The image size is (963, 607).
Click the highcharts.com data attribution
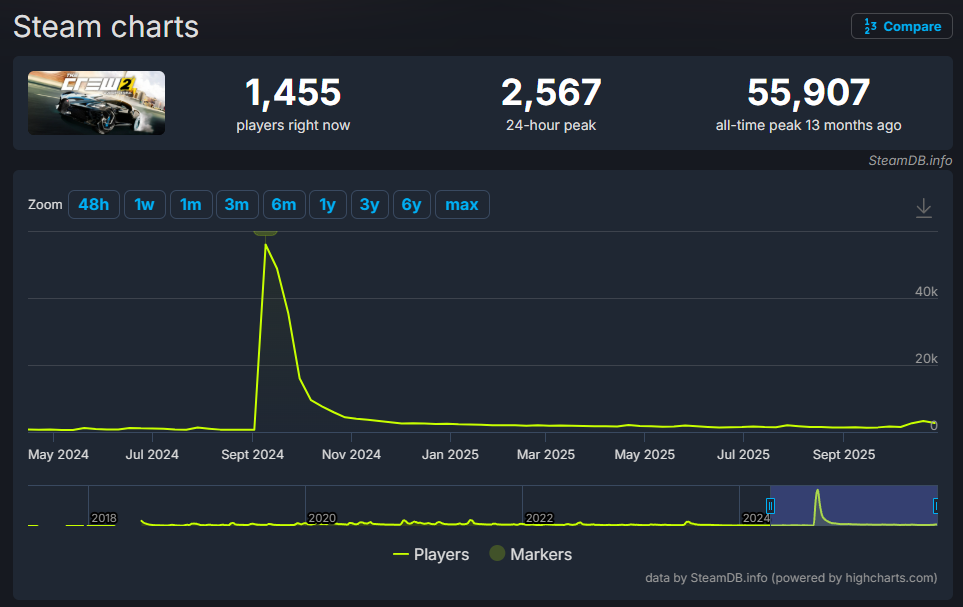tap(791, 578)
